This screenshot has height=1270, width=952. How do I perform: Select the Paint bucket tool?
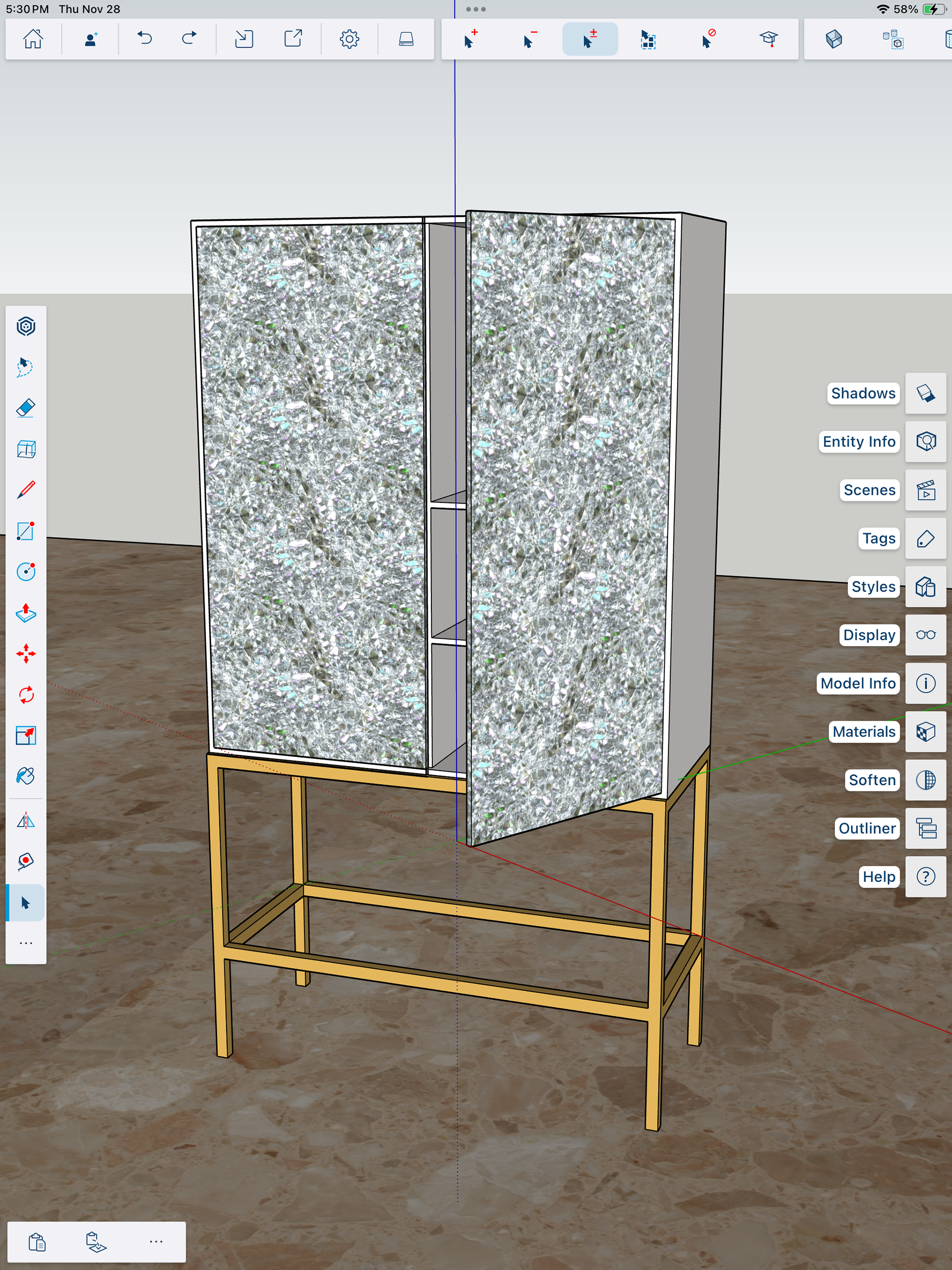tap(26, 776)
